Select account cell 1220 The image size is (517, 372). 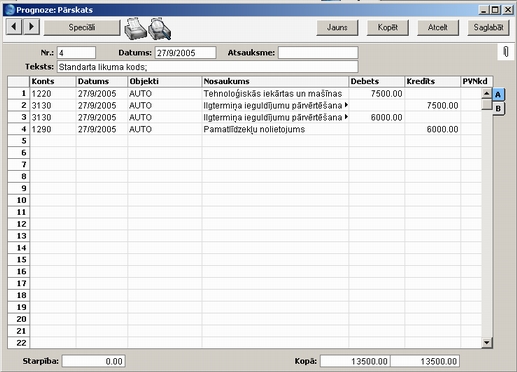53,94
